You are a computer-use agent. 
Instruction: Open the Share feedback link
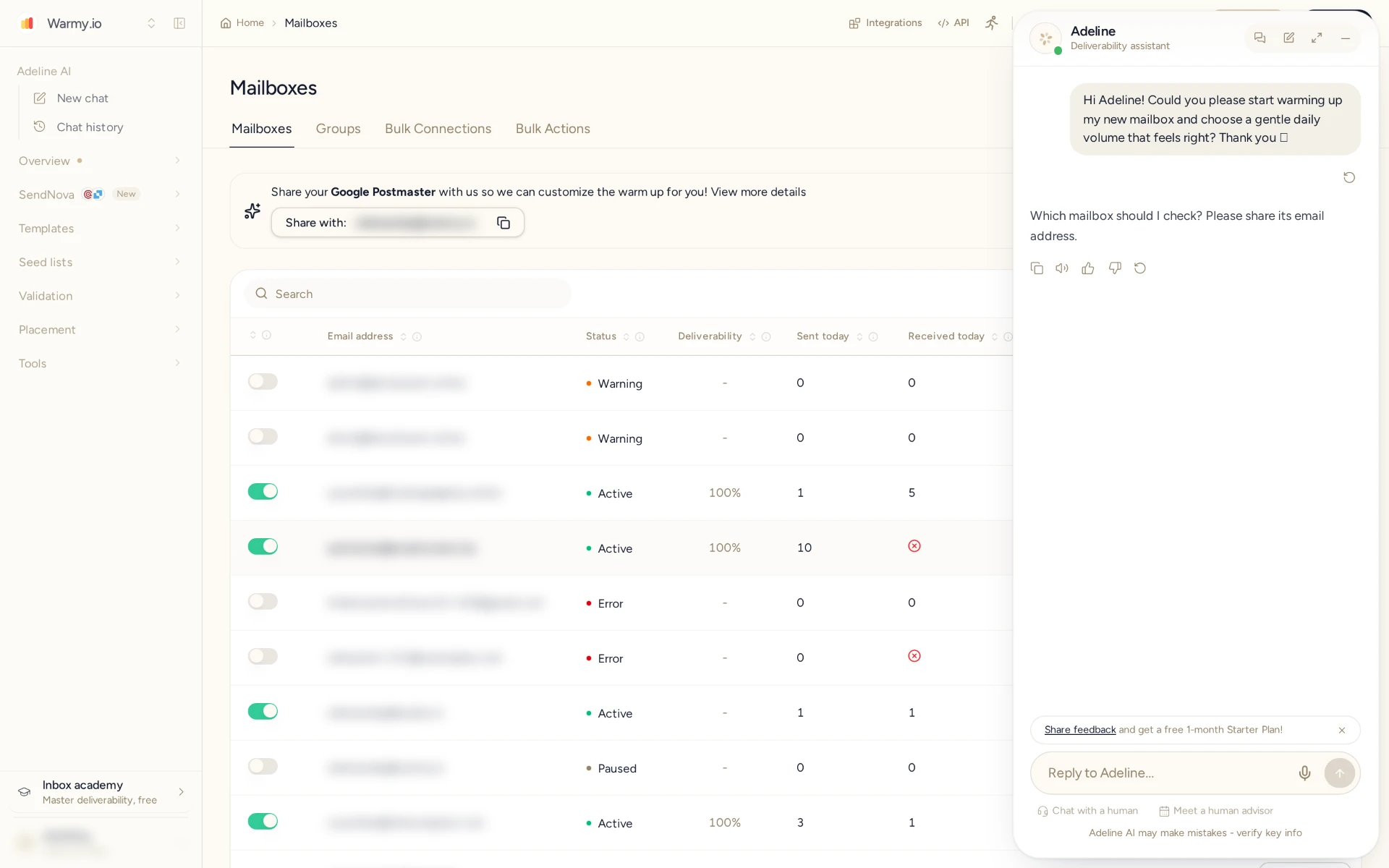tap(1080, 730)
